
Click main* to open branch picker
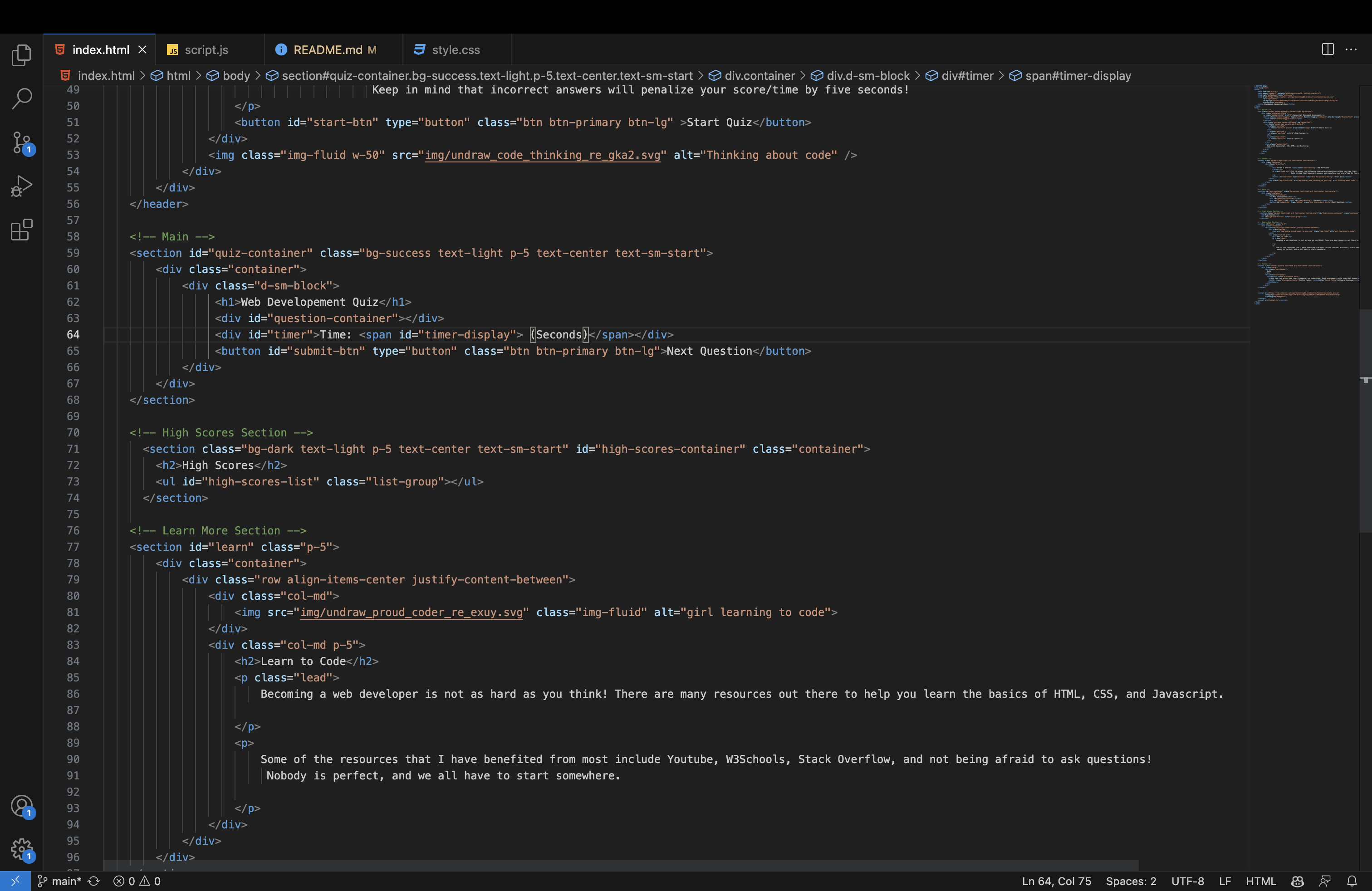(x=64, y=881)
